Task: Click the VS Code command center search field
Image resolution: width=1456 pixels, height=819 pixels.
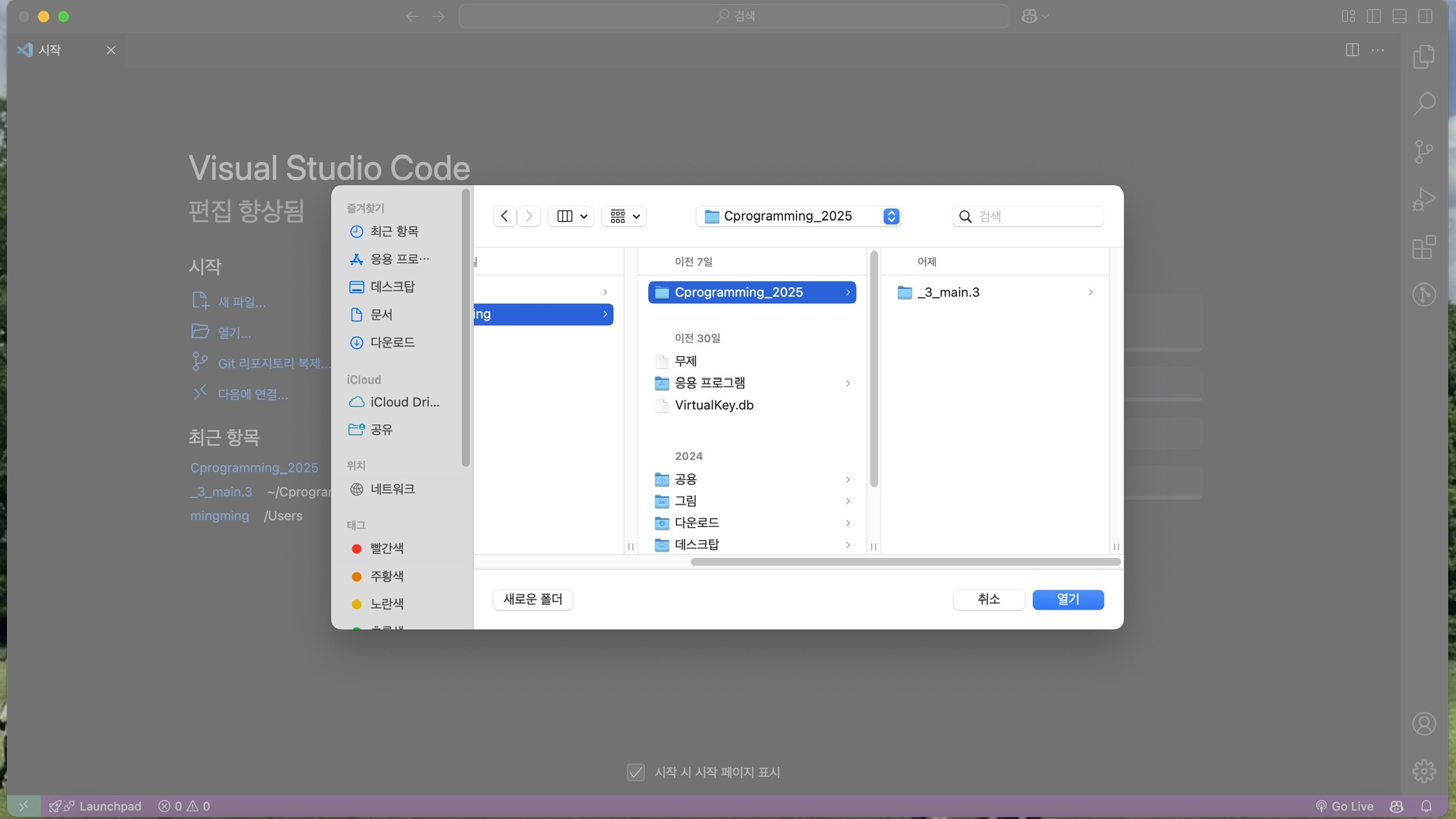Action: [x=733, y=16]
